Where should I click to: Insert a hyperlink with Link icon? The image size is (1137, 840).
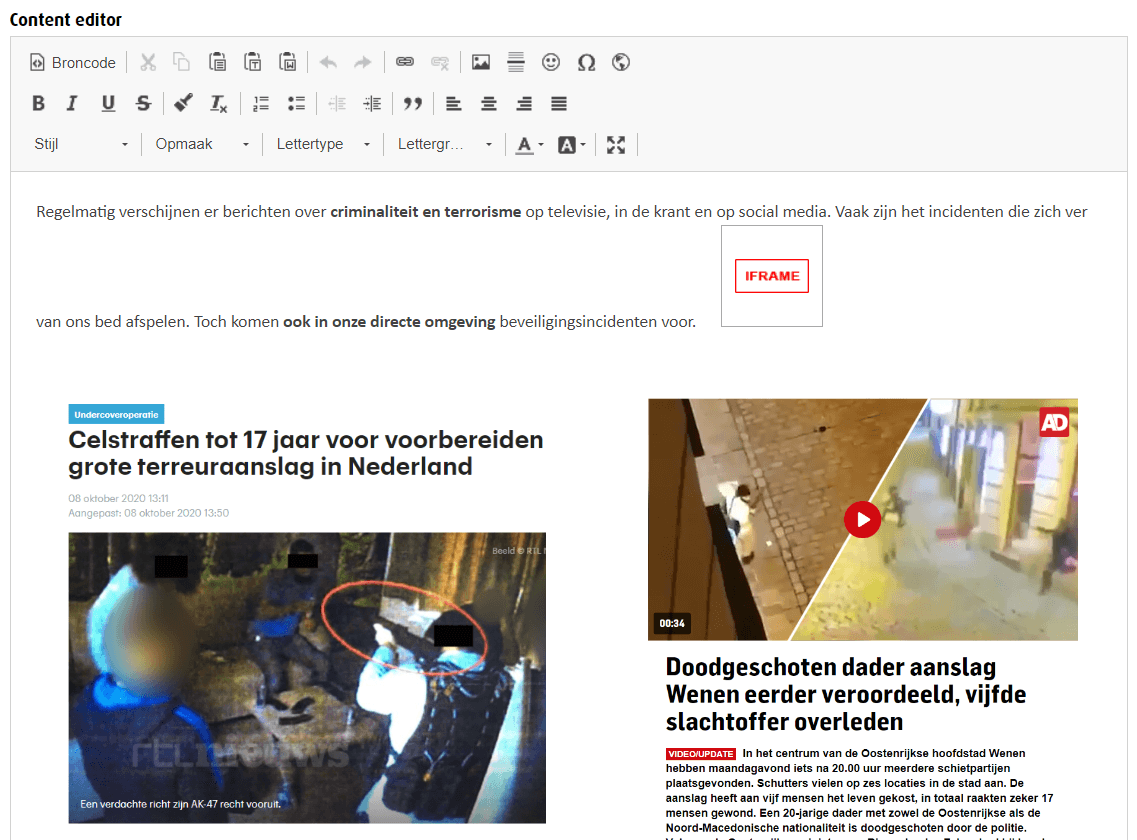point(405,62)
